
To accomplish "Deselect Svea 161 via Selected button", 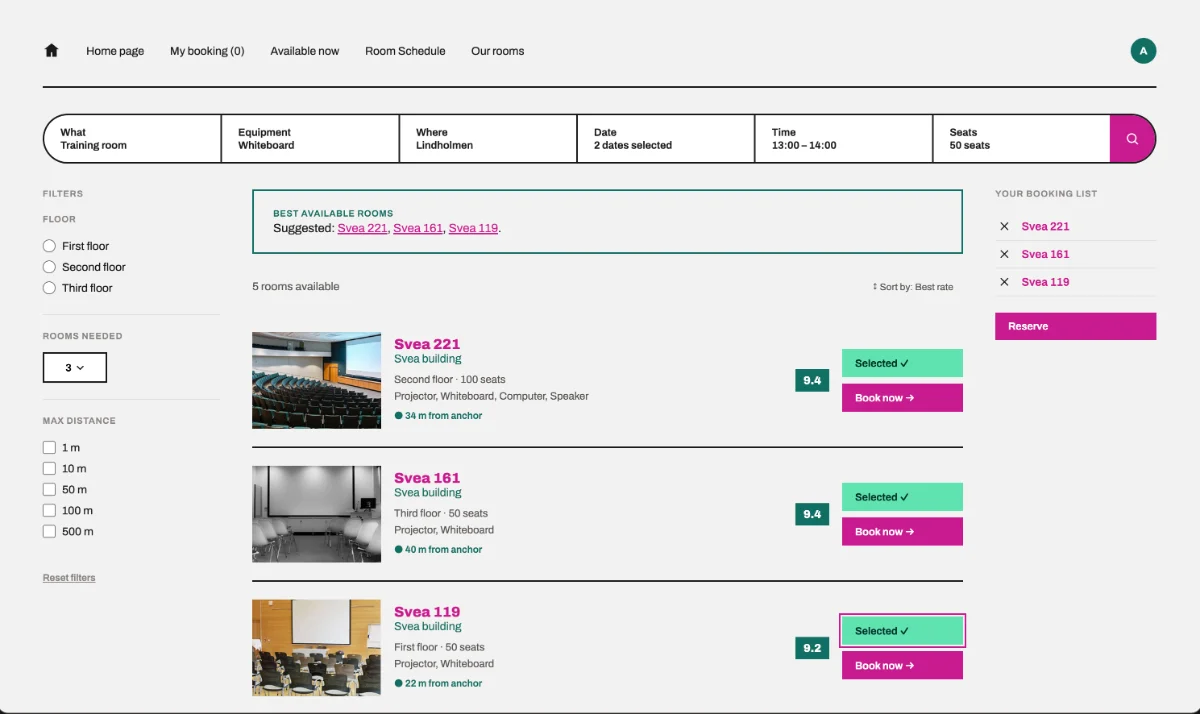I will [902, 497].
